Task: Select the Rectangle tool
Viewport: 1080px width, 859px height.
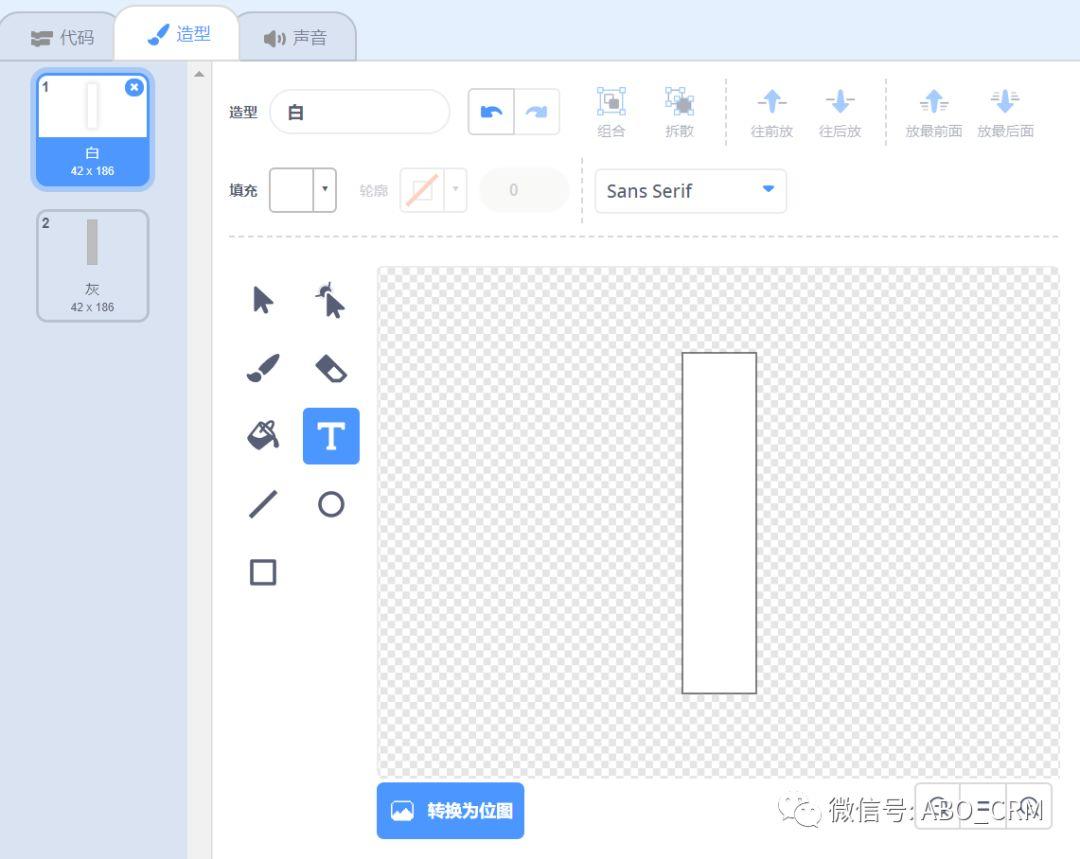Action: pyautogui.click(x=263, y=572)
